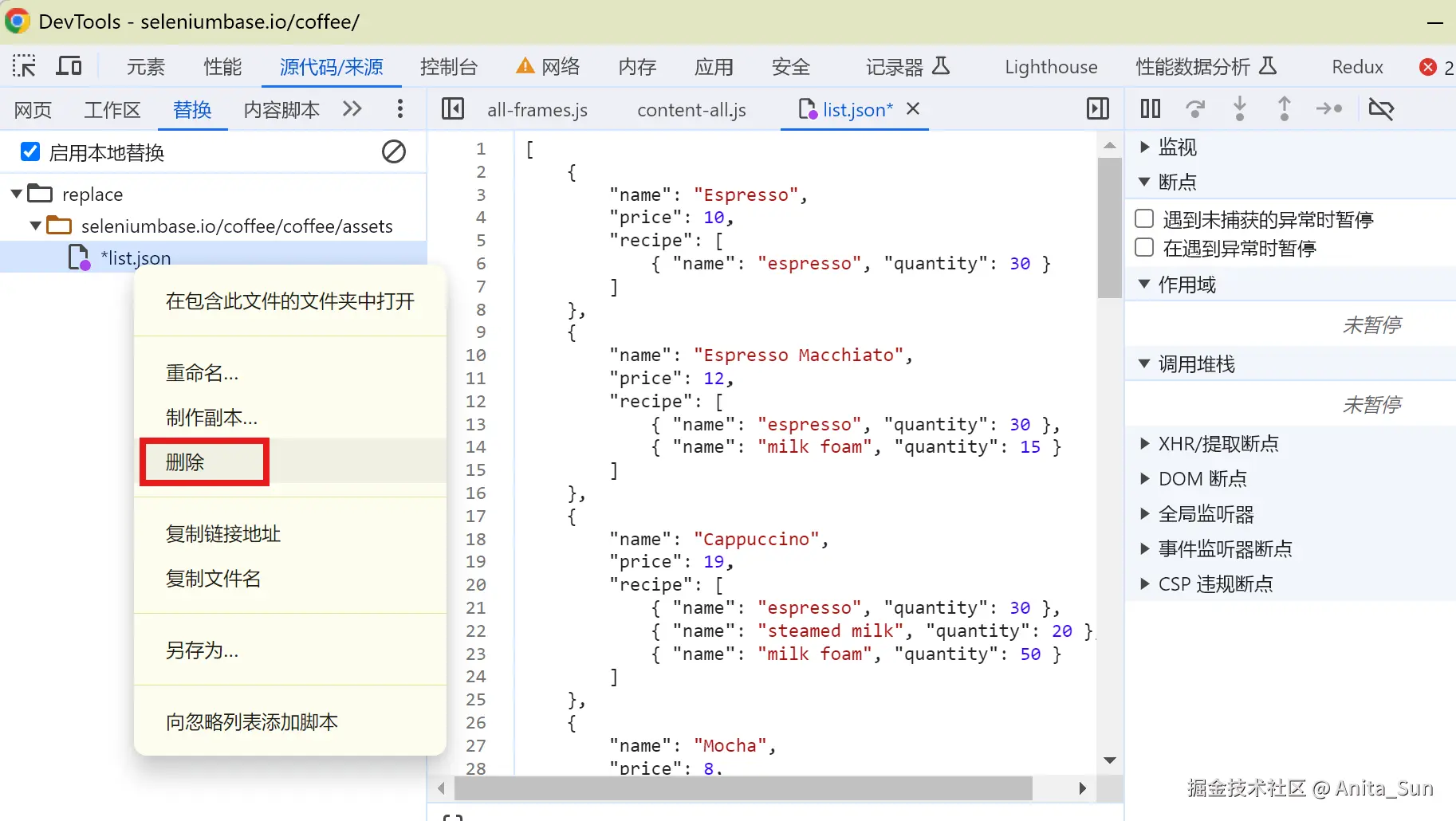This screenshot has width=1456, height=821.
Task: Click the step into icon
Action: pyautogui.click(x=1240, y=108)
